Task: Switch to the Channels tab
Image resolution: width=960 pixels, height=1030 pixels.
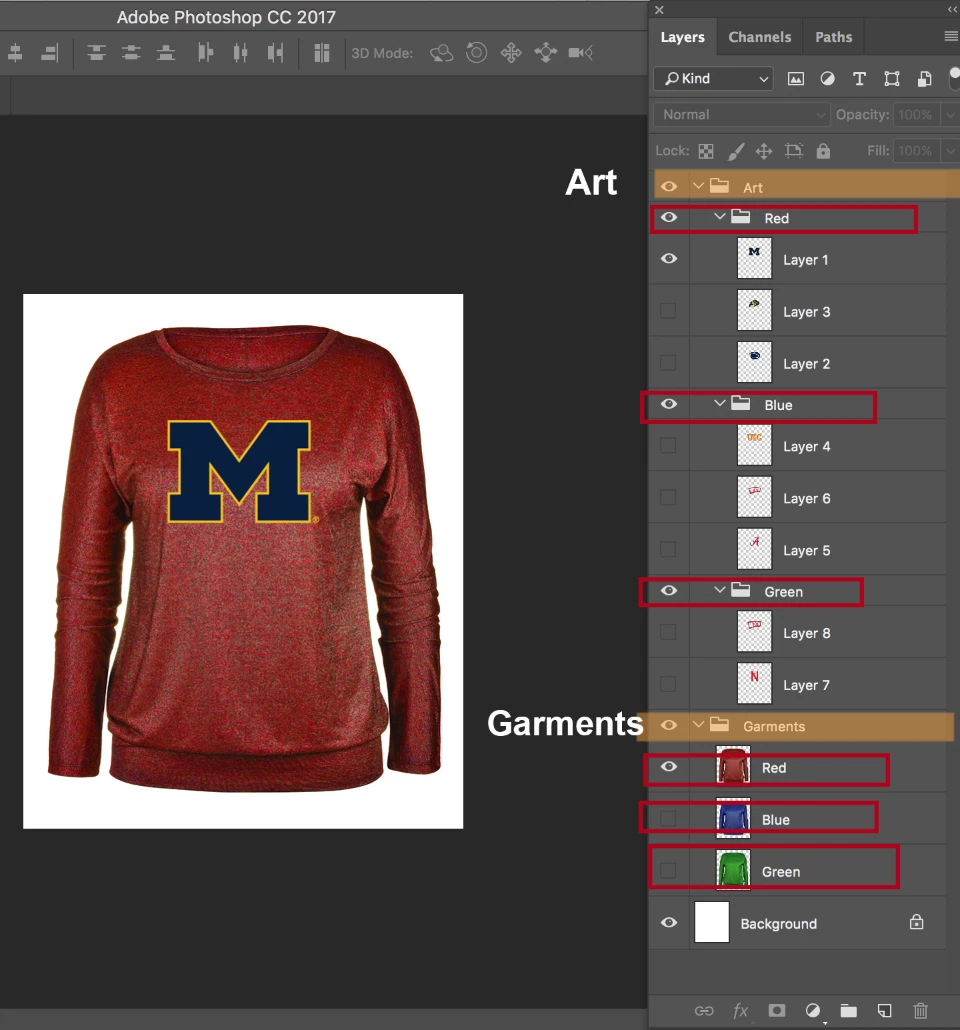Action: pos(760,37)
